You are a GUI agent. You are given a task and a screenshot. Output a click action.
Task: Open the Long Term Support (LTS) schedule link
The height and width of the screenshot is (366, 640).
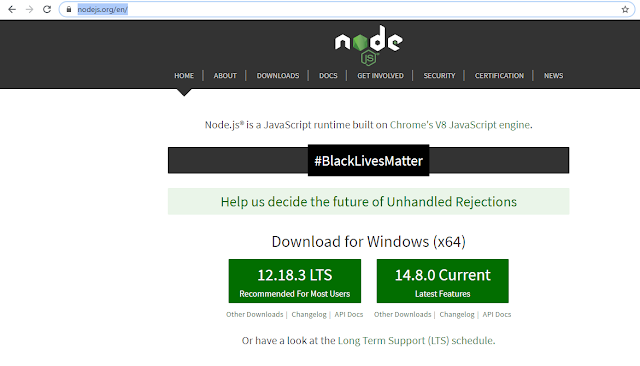(416, 341)
